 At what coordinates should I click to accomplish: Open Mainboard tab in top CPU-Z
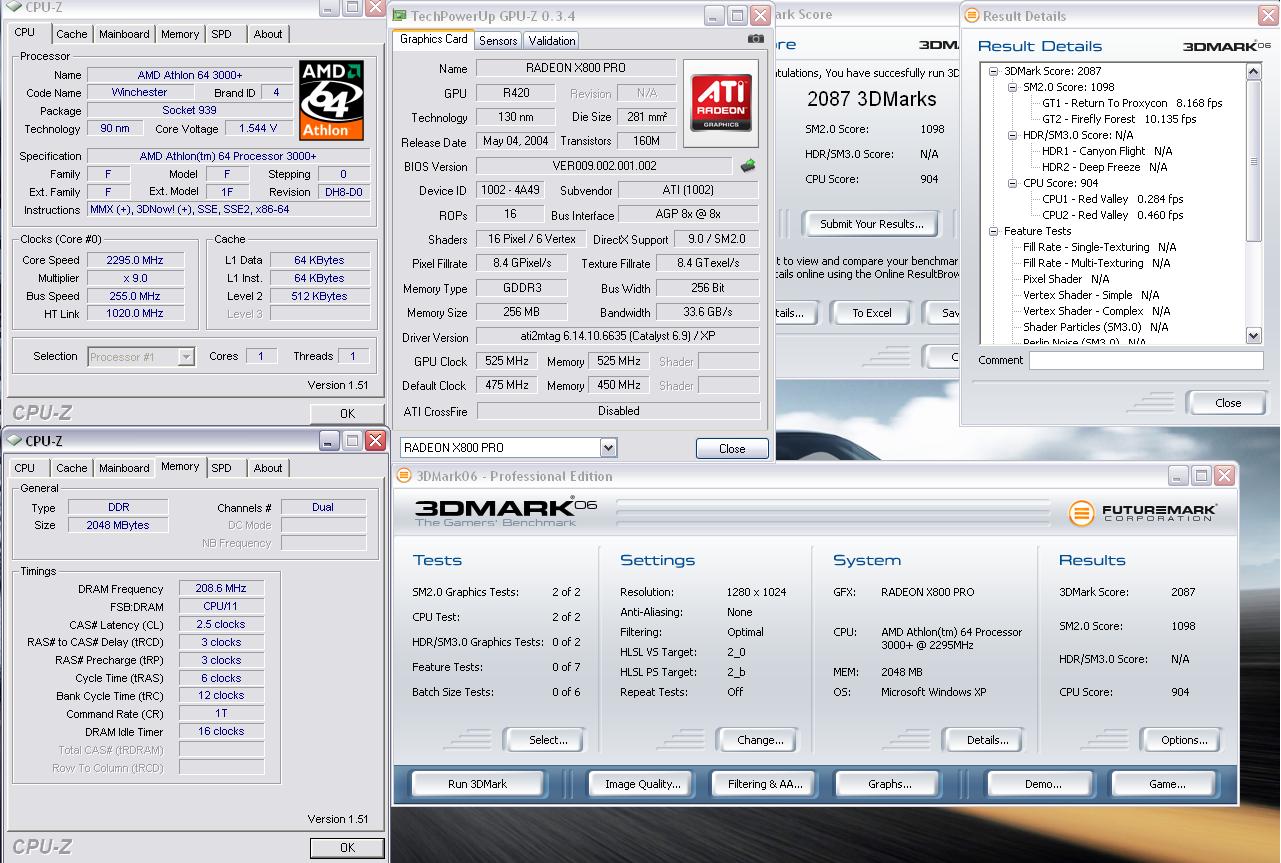[x=124, y=34]
